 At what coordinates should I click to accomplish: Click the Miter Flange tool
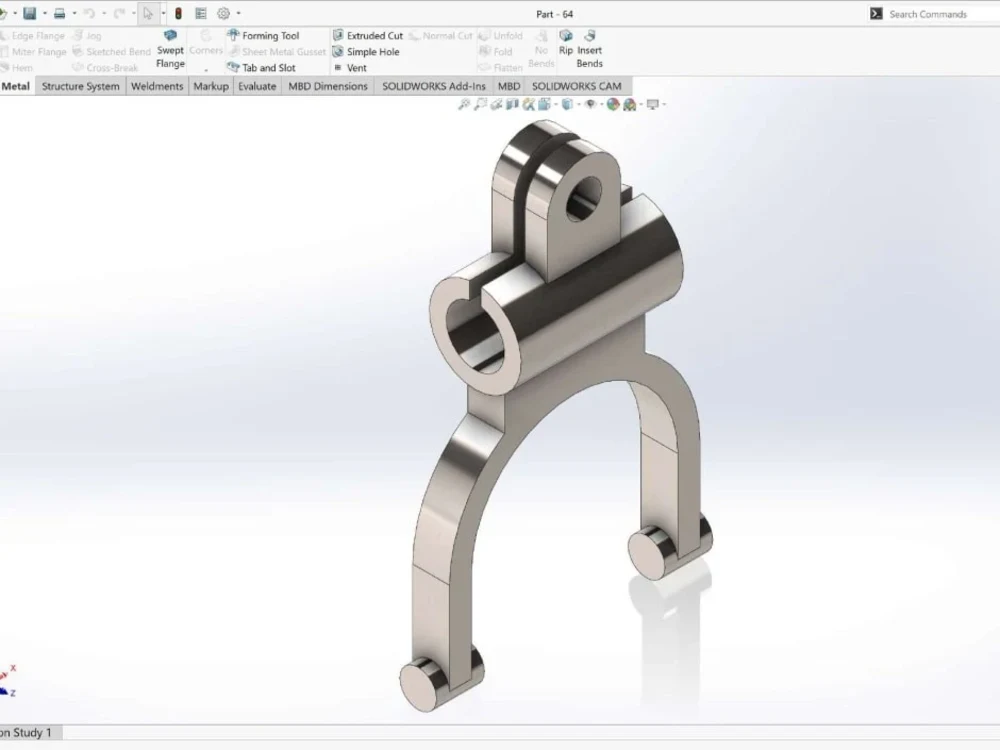point(33,52)
